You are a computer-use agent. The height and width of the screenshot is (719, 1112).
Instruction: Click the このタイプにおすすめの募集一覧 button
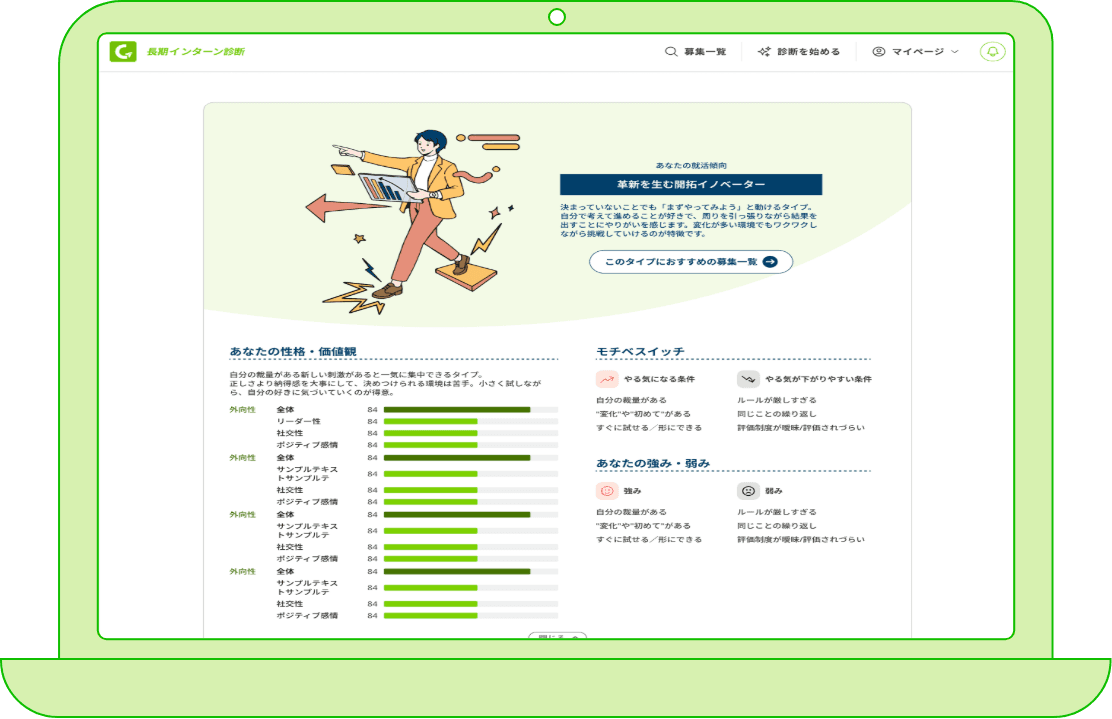691,262
